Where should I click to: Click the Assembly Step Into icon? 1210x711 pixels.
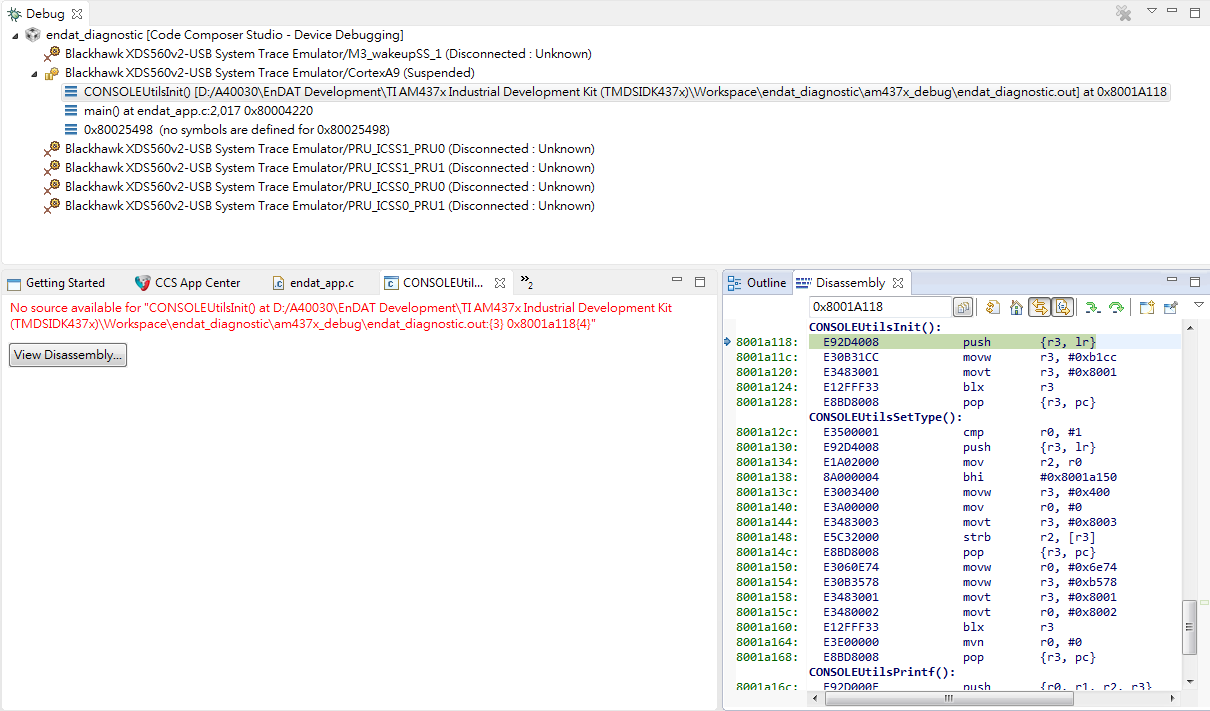[1093, 307]
